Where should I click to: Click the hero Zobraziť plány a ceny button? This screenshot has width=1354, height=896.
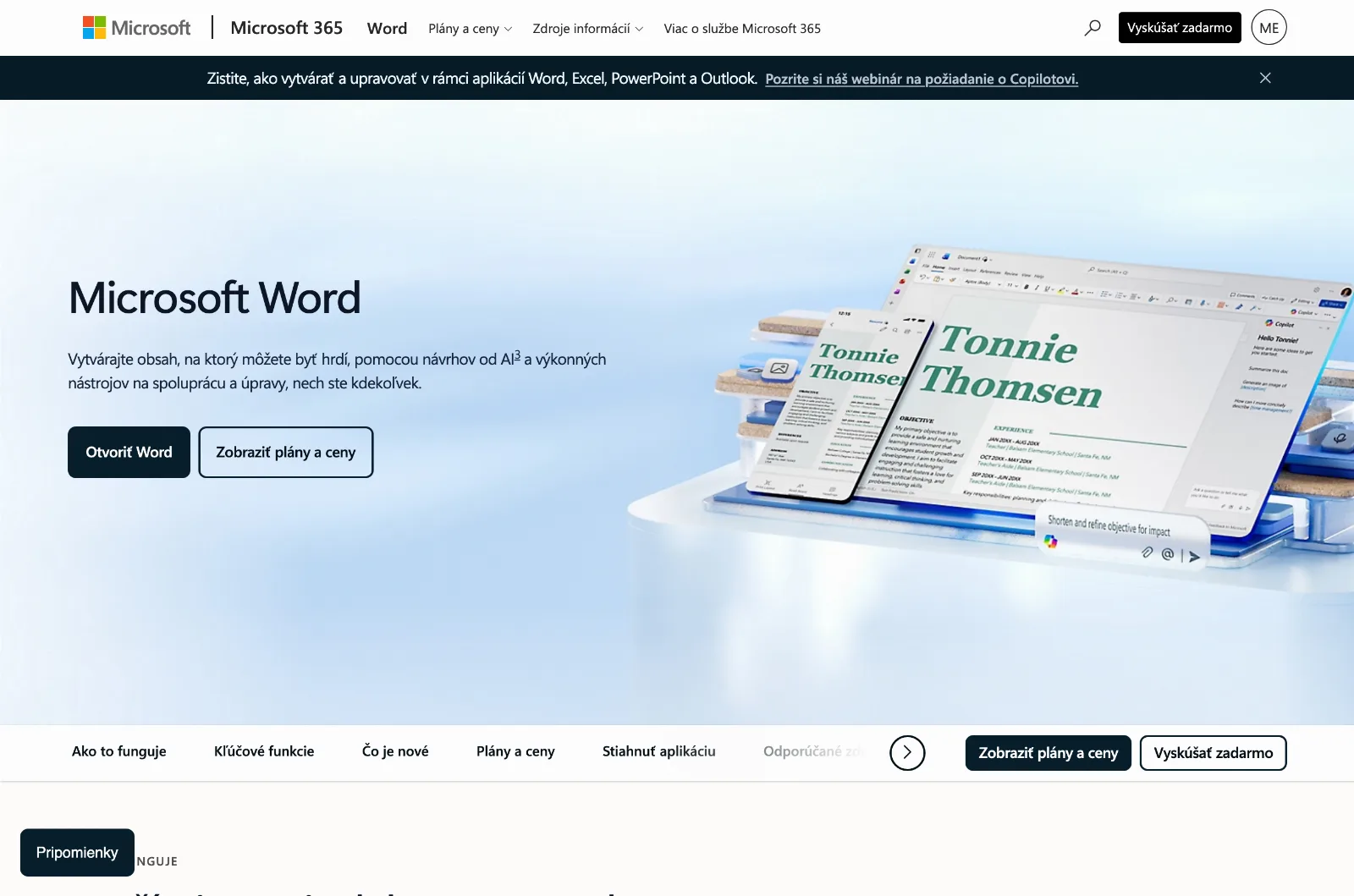coord(286,452)
